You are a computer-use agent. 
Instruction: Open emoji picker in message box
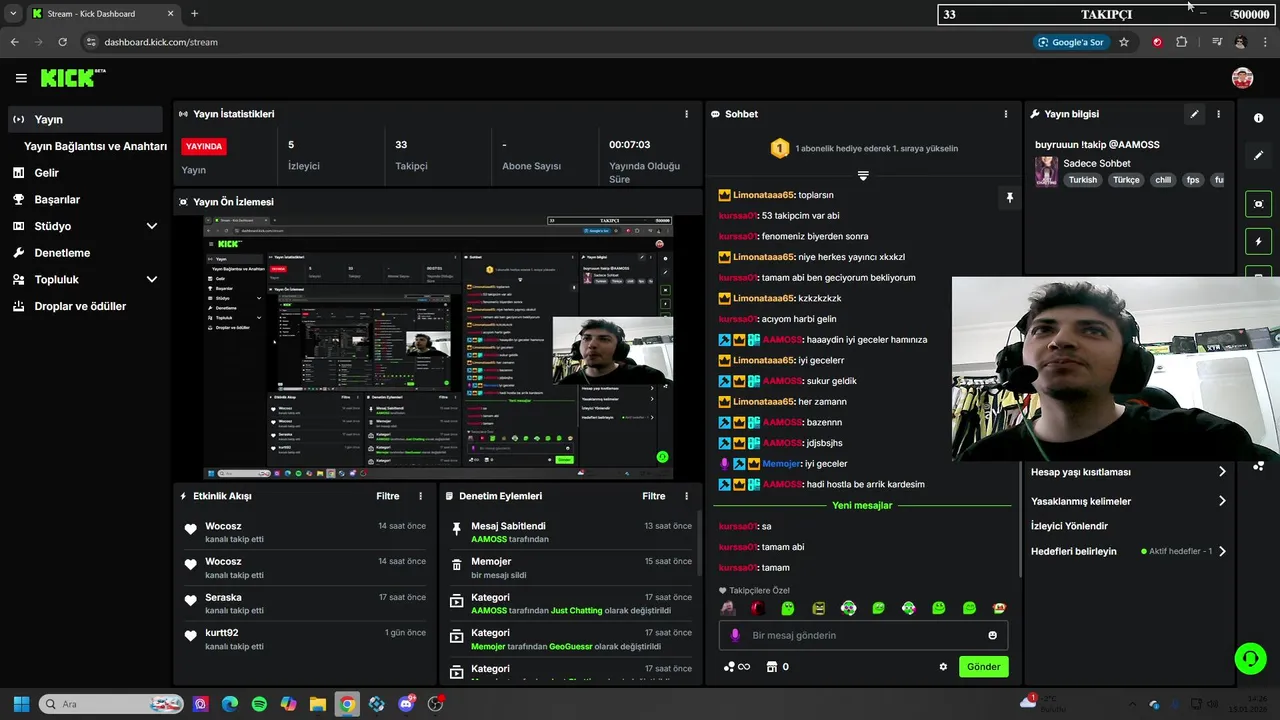[x=992, y=635]
